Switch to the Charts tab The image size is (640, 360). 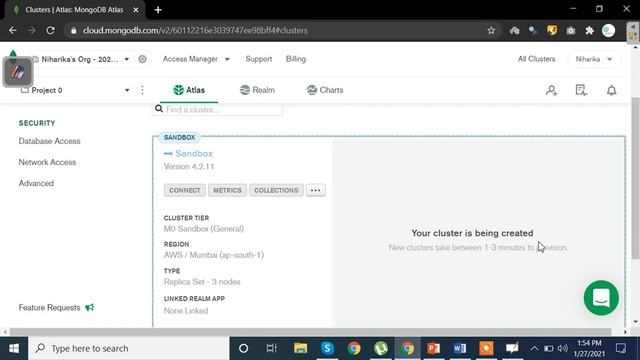pyautogui.click(x=325, y=90)
